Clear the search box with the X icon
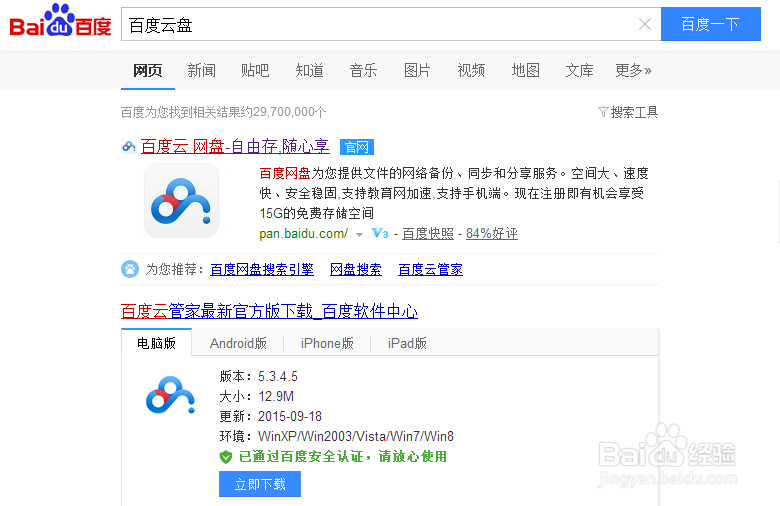 pyautogui.click(x=645, y=24)
